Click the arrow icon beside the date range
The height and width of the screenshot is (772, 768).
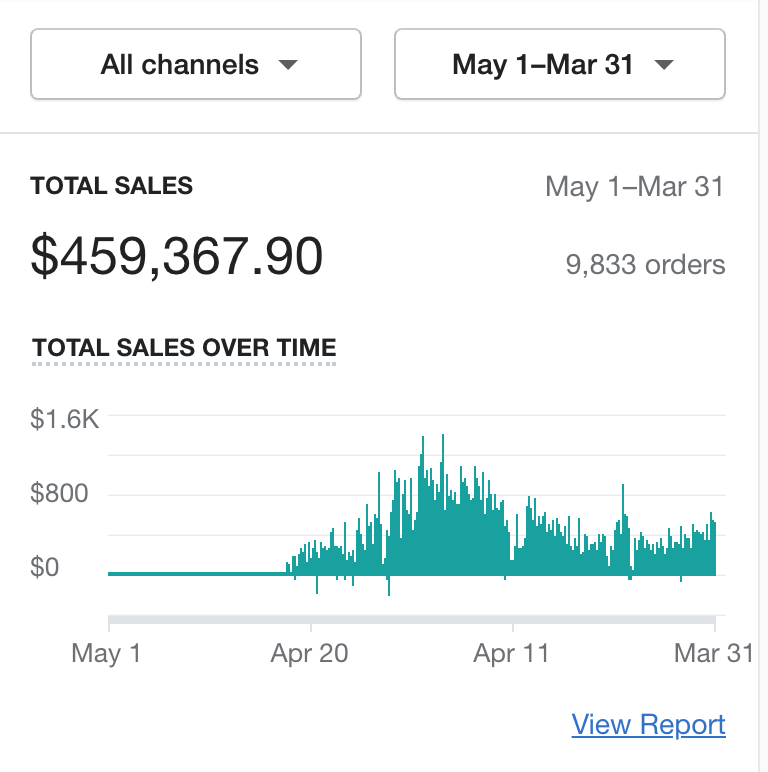pyautogui.click(x=663, y=66)
